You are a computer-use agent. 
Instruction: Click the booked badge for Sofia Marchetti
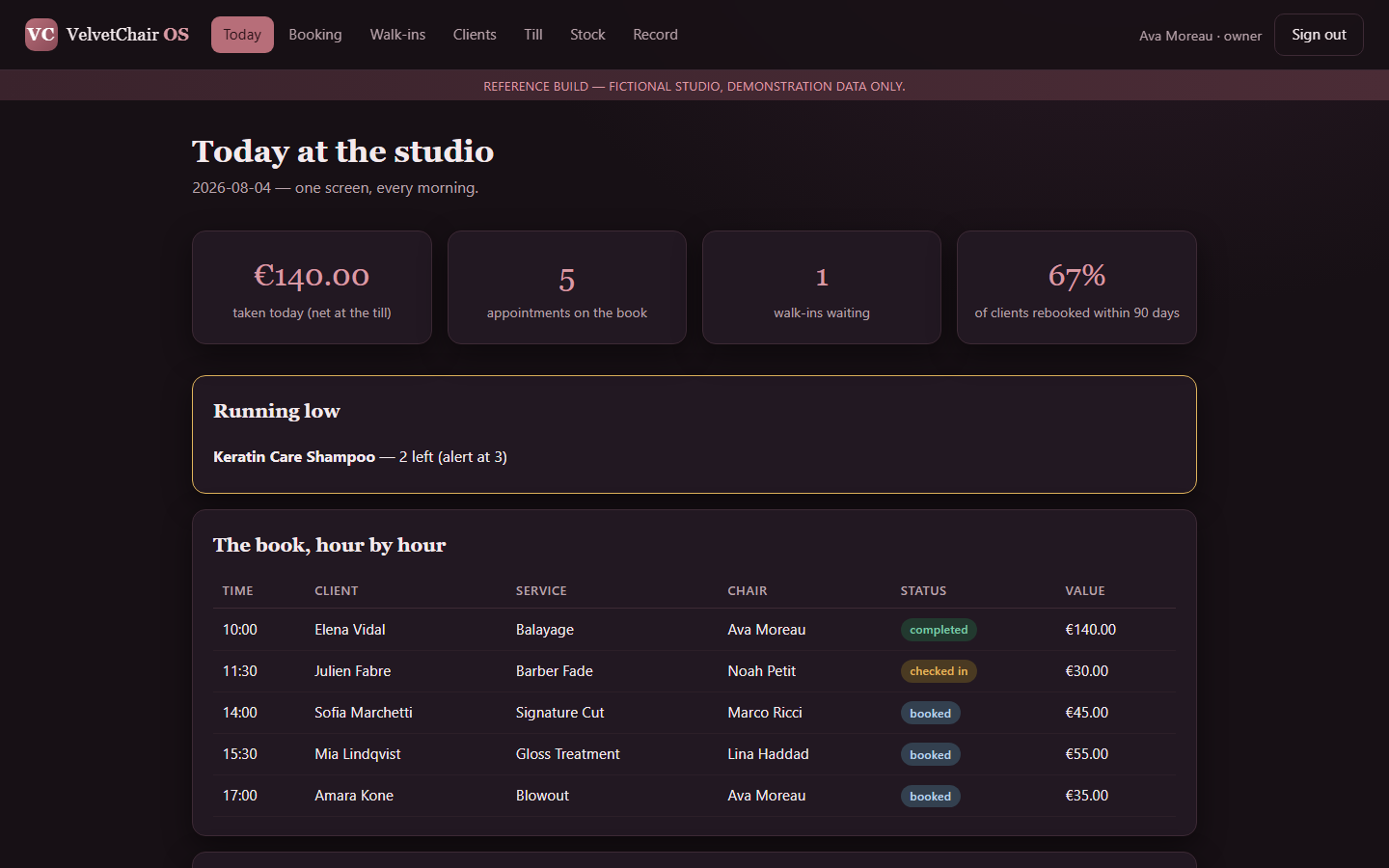click(x=931, y=714)
